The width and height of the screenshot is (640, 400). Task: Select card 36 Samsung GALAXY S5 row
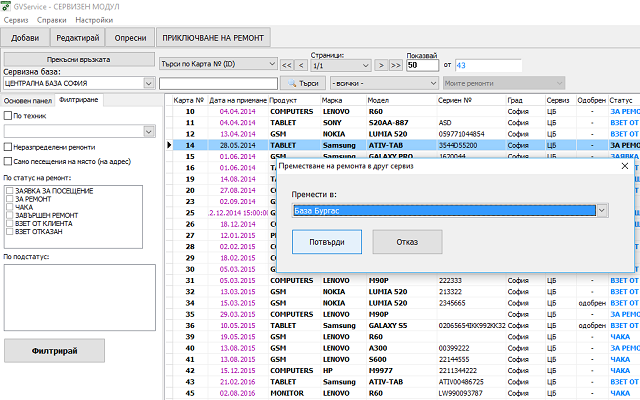pyautogui.click(x=403, y=325)
